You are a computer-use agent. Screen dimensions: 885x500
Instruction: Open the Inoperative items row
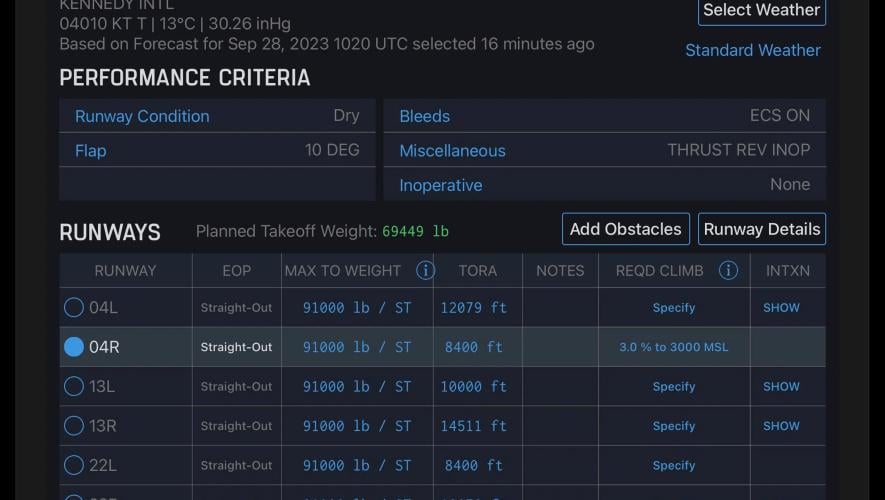click(x=604, y=185)
